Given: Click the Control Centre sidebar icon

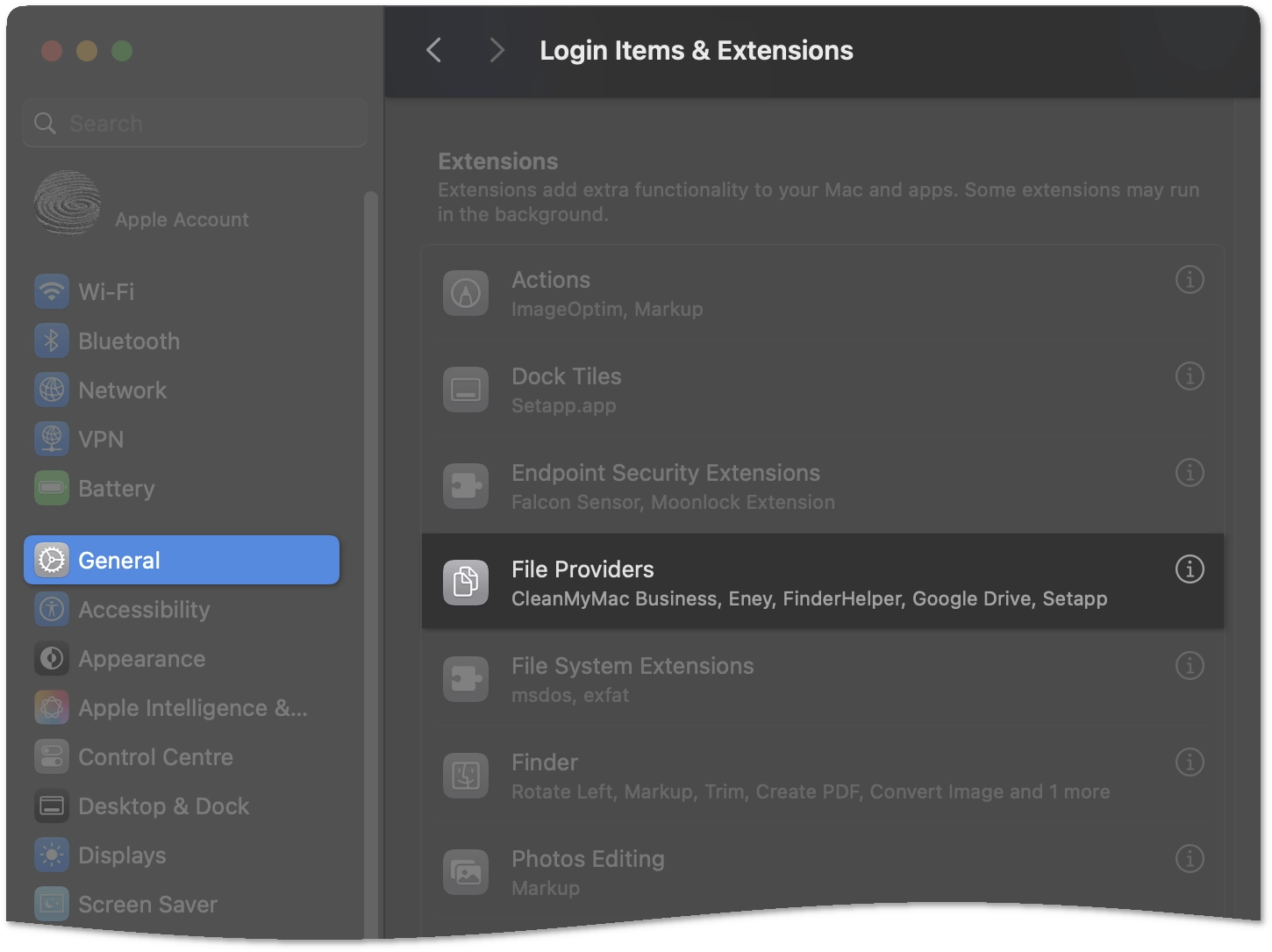Looking at the screenshot, I should (52, 756).
